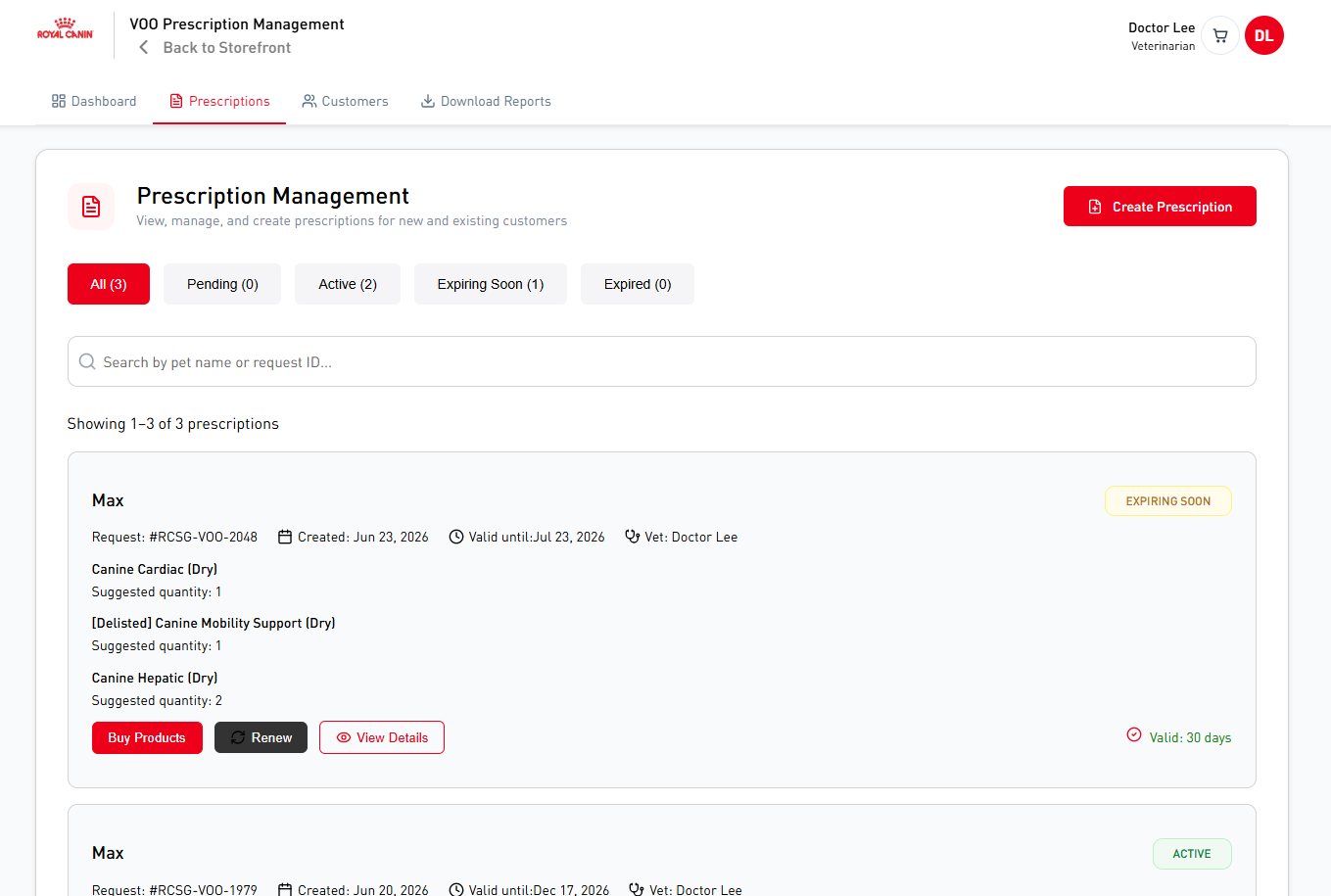This screenshot has width=1331, height=896.
Task: Open the DL user avatar menu
Action: pyautogui.click(x=1264, y=36)
